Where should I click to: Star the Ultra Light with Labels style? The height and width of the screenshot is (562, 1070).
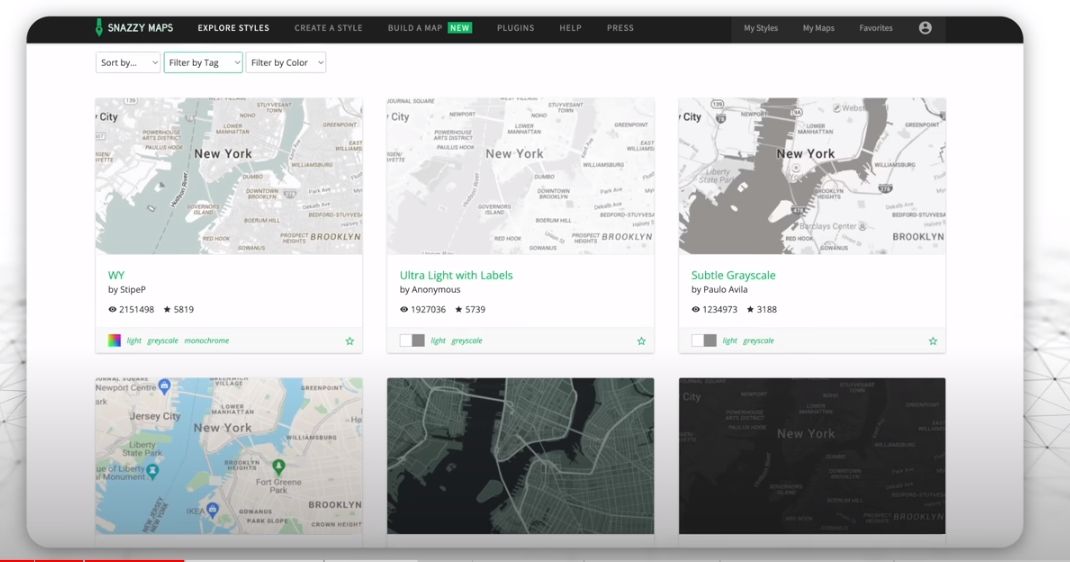pos(641,341)
